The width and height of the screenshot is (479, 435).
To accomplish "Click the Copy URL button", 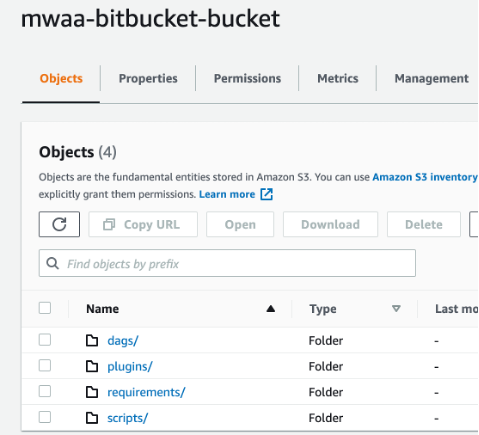I will (x=143, y=224).
